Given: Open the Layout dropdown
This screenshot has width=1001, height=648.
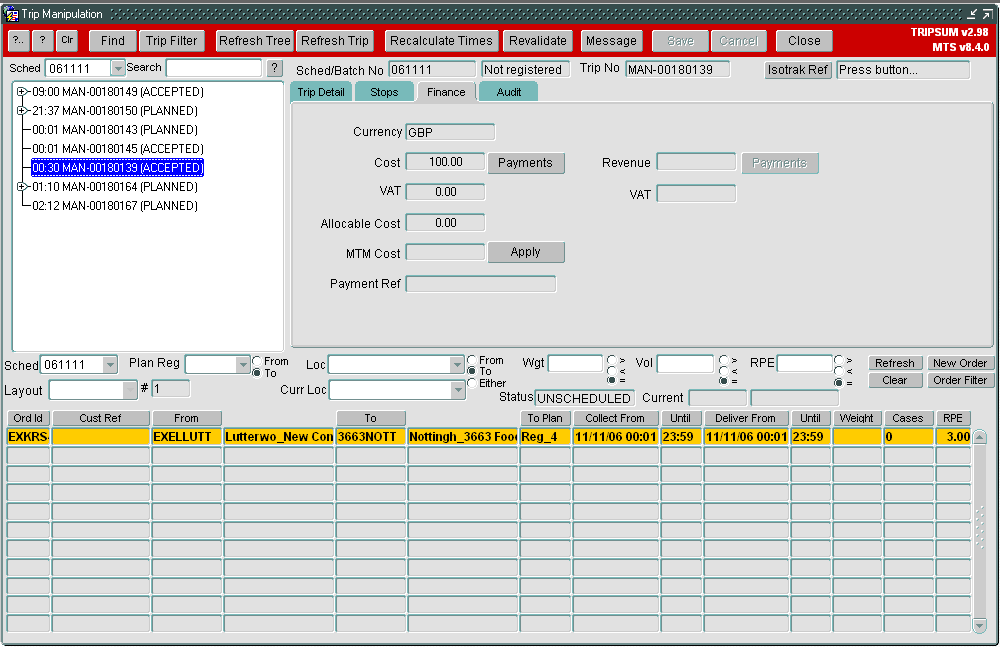Looking at the screenshot, I should 130,389.
